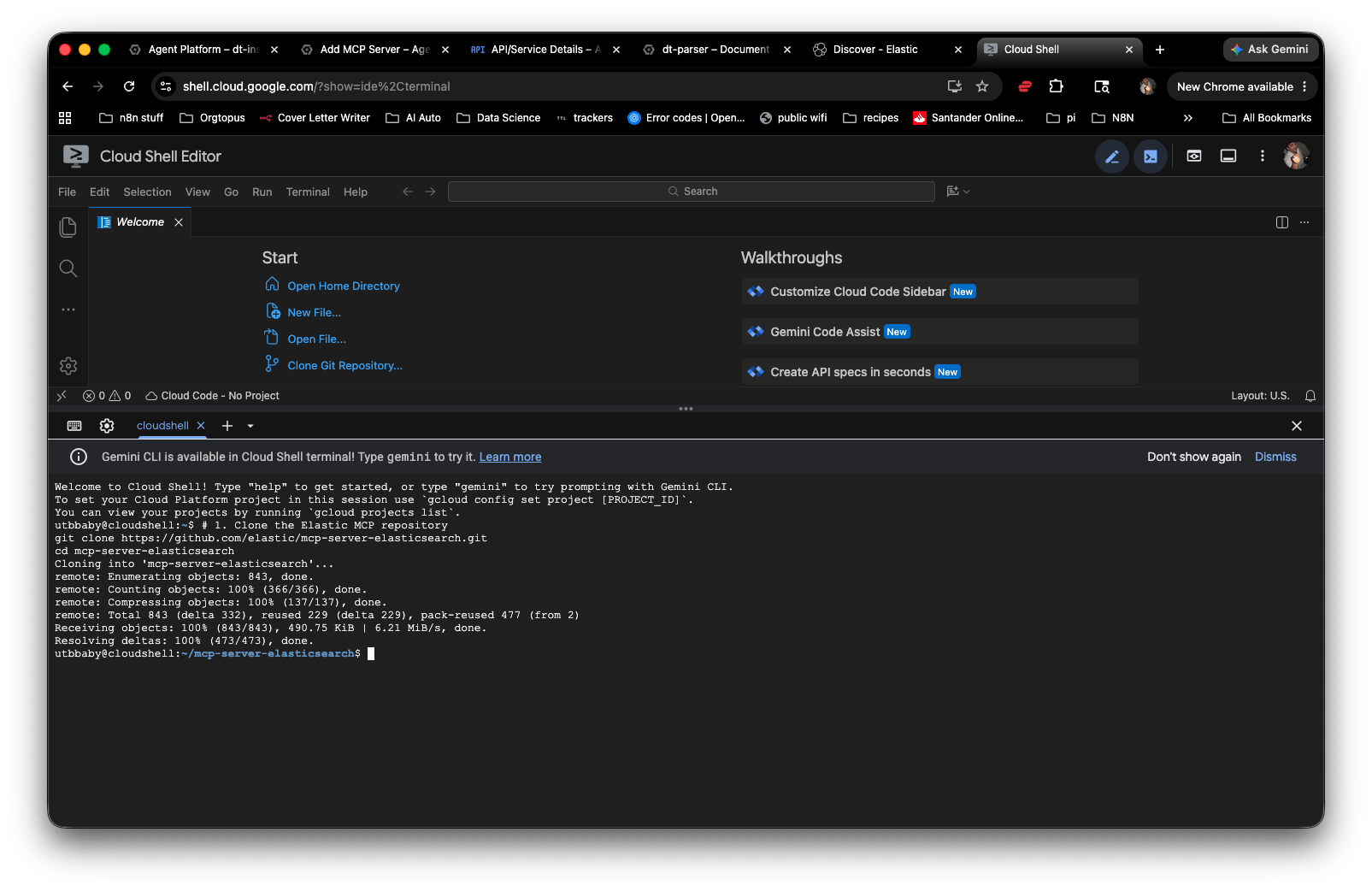Open the Search icon in activity bar
1372x891 pixels.
pos(68,268)
